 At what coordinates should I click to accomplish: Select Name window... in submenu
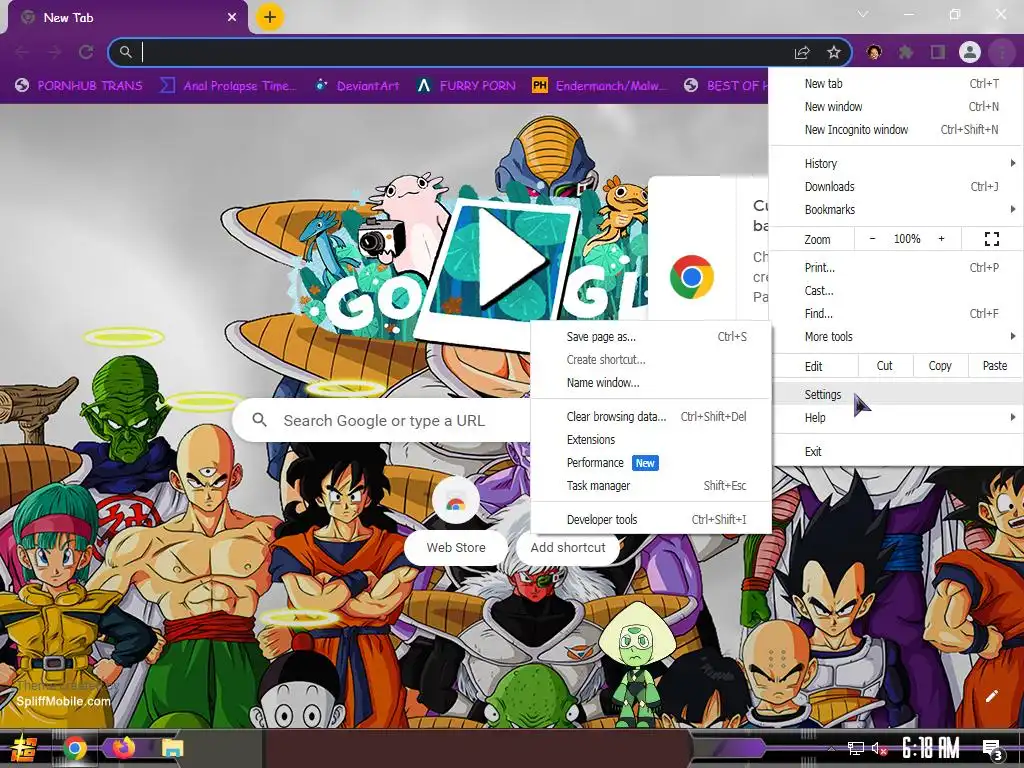point(651,383)
